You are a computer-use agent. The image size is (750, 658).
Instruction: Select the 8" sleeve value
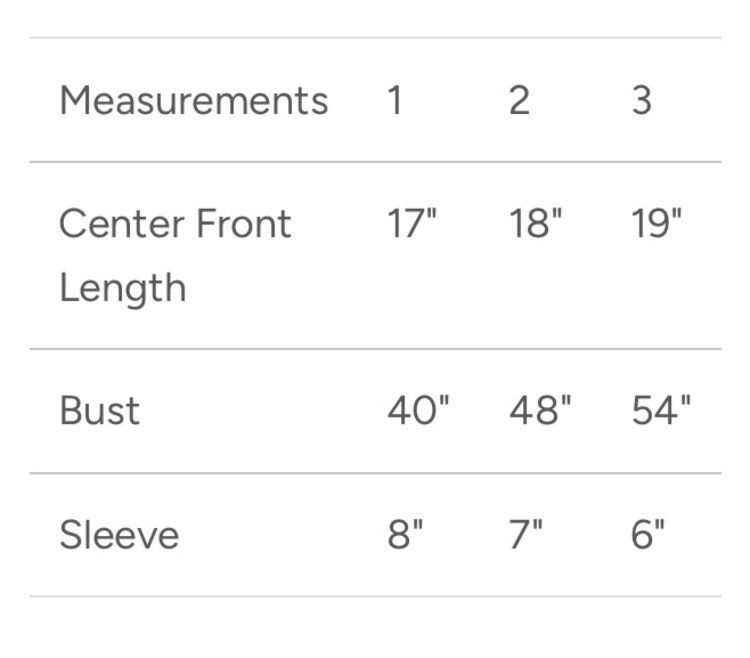point(405,535)
